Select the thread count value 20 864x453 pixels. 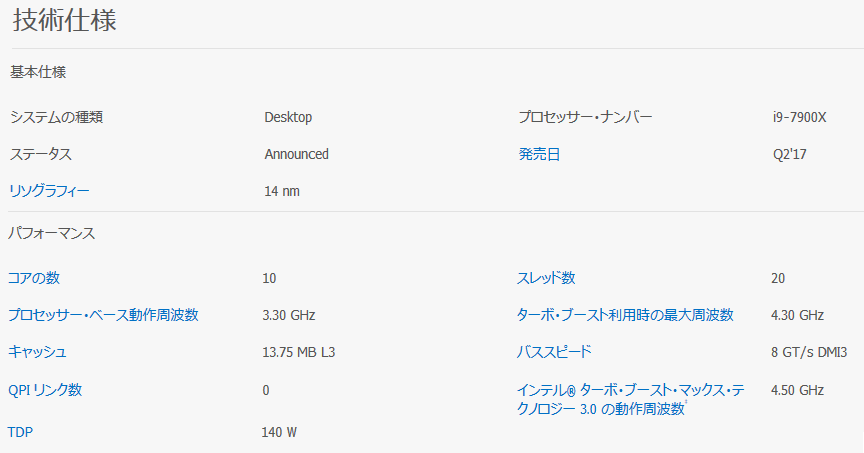click(x=778, y=278)
